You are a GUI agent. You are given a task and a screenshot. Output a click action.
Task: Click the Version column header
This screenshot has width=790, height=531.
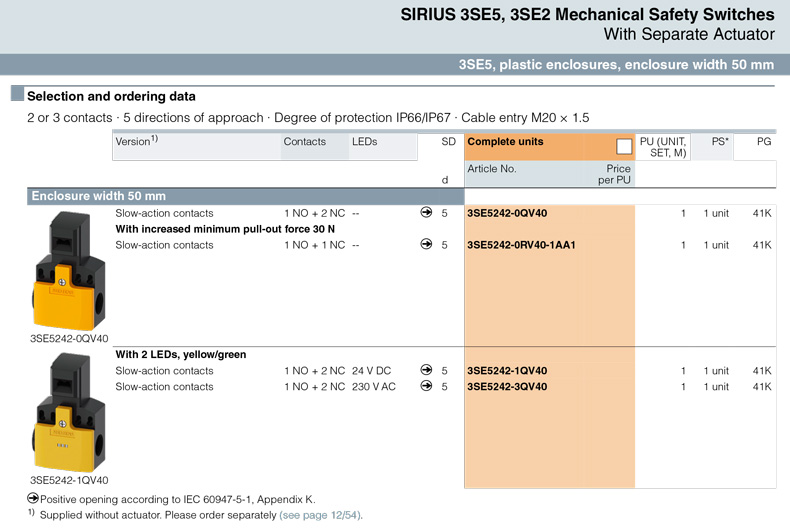(x=136, y=142)
